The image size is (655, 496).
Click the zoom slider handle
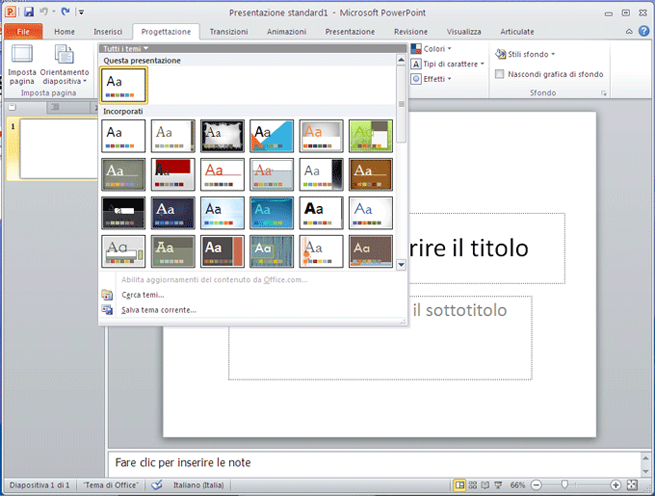tap(564, 485)
